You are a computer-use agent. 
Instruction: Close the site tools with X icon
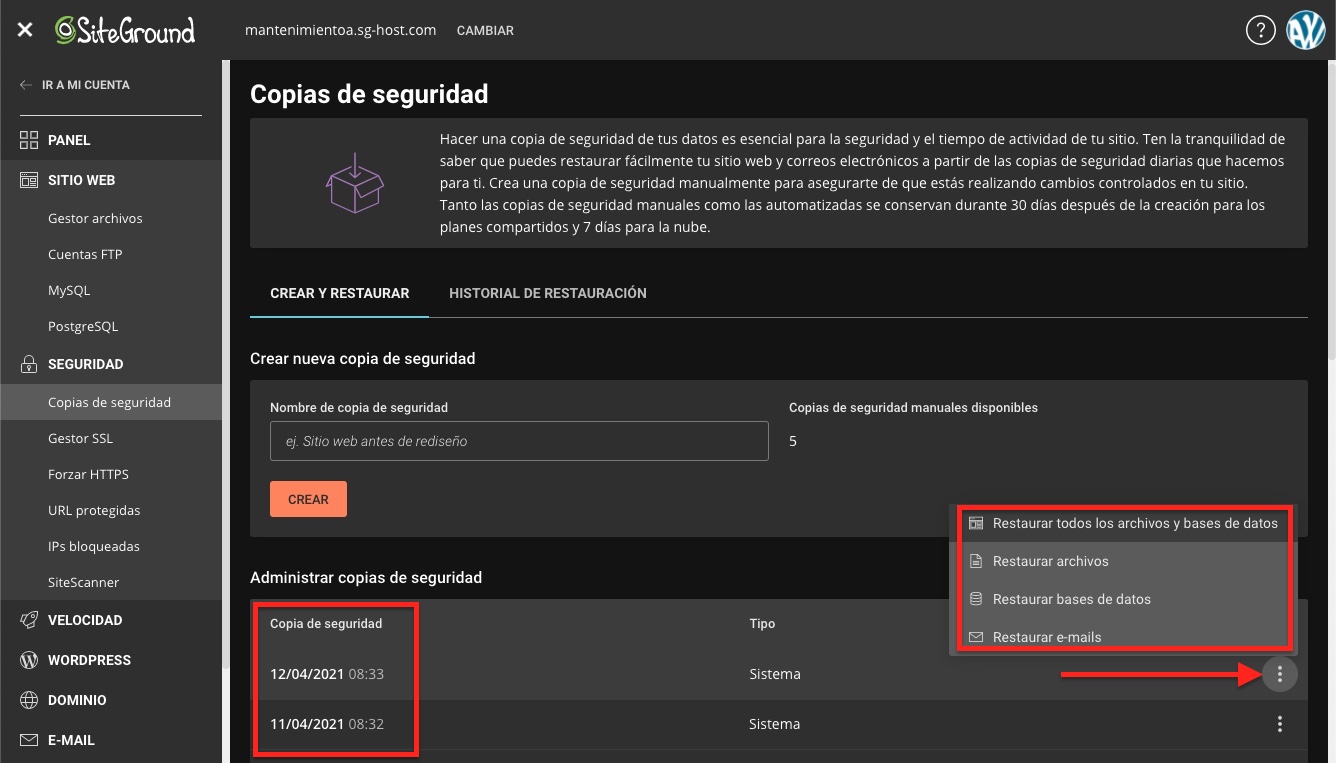point(25,30)
